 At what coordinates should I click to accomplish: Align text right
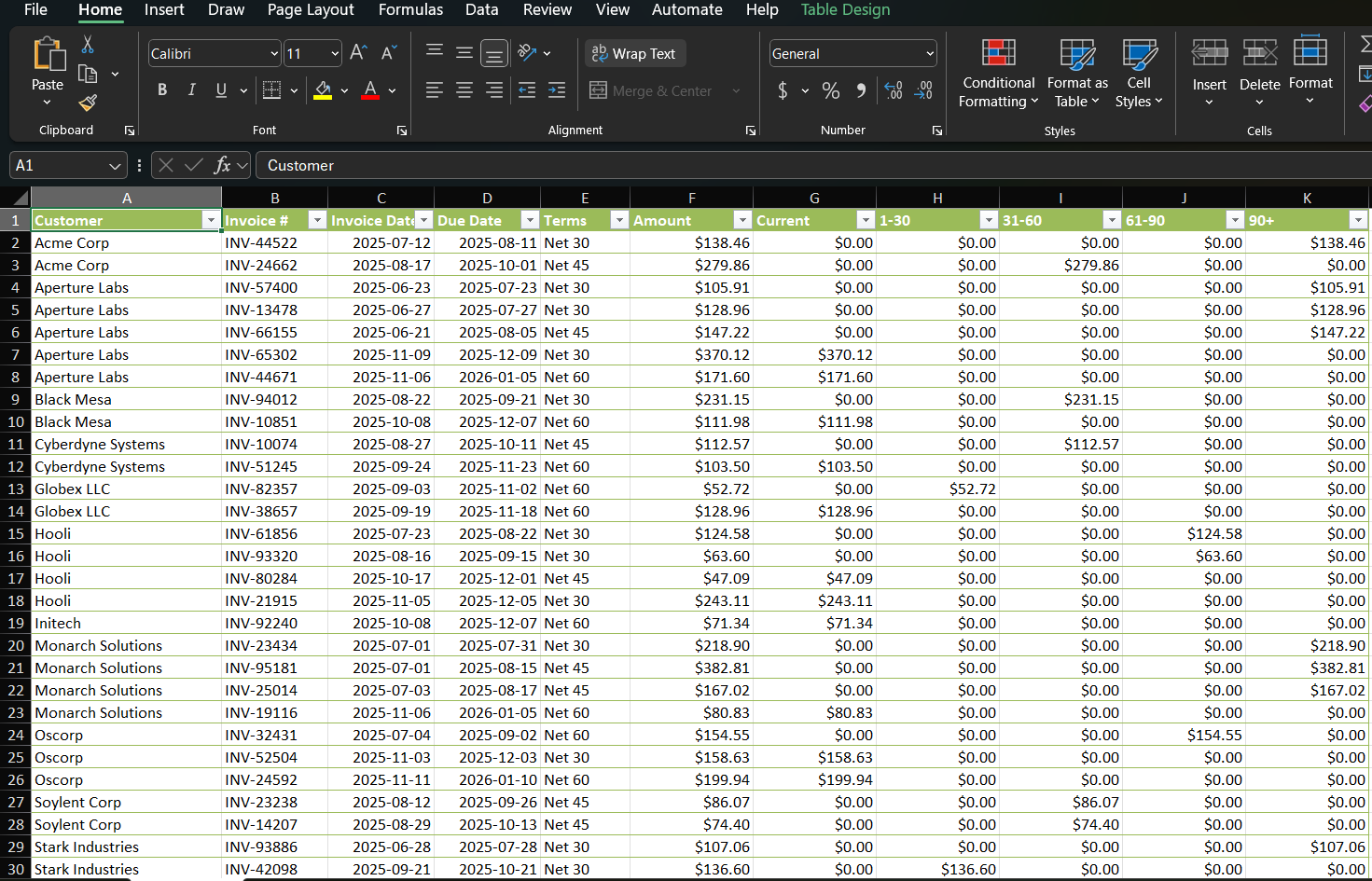tap(493, 89)
